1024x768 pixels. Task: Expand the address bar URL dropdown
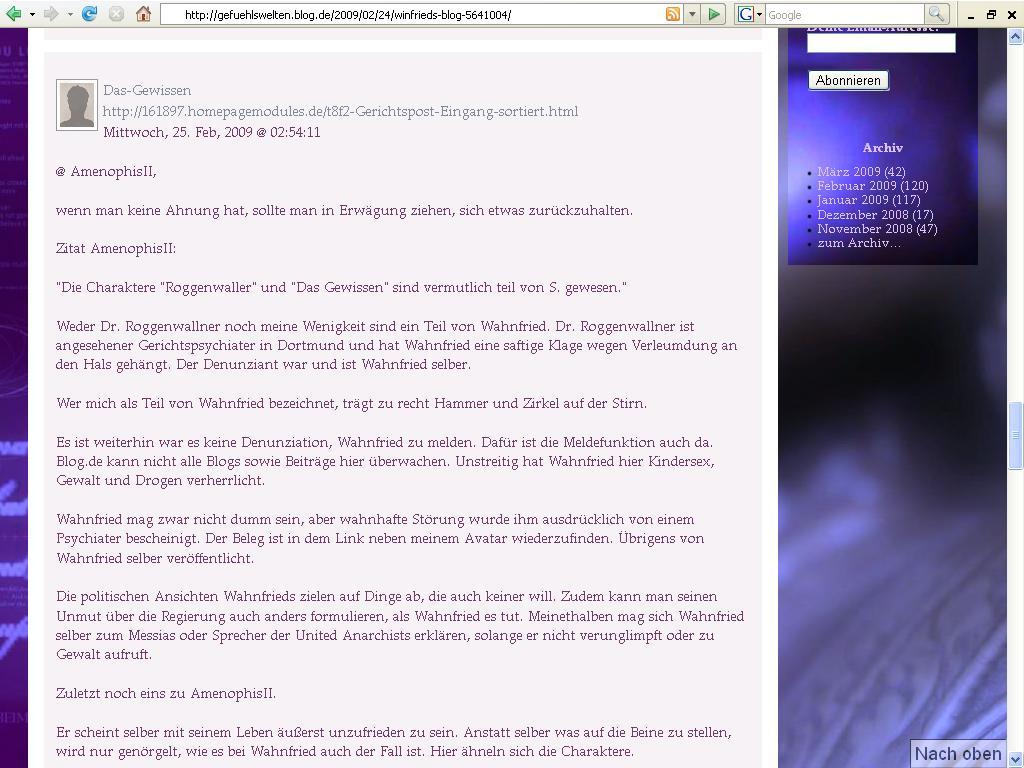691,14
